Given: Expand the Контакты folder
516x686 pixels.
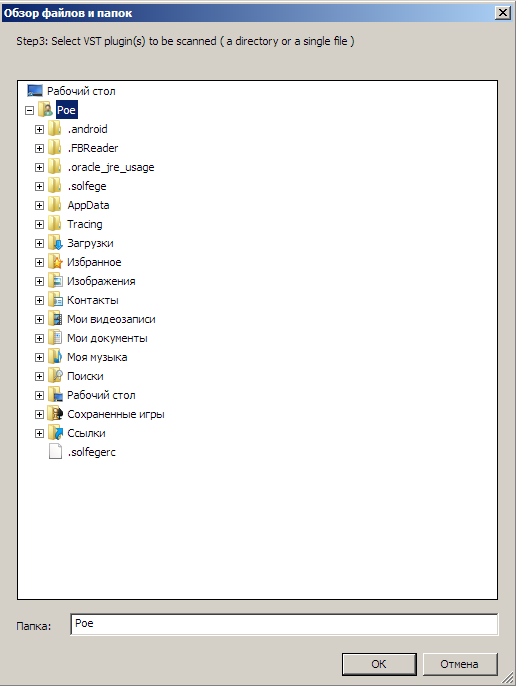Looking at the screenshot, I should tap(39, 301).
